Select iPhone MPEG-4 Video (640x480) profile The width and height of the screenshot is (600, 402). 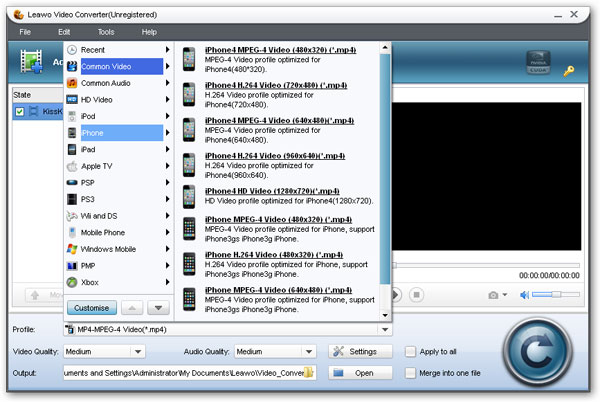click(x=278, y=290)
